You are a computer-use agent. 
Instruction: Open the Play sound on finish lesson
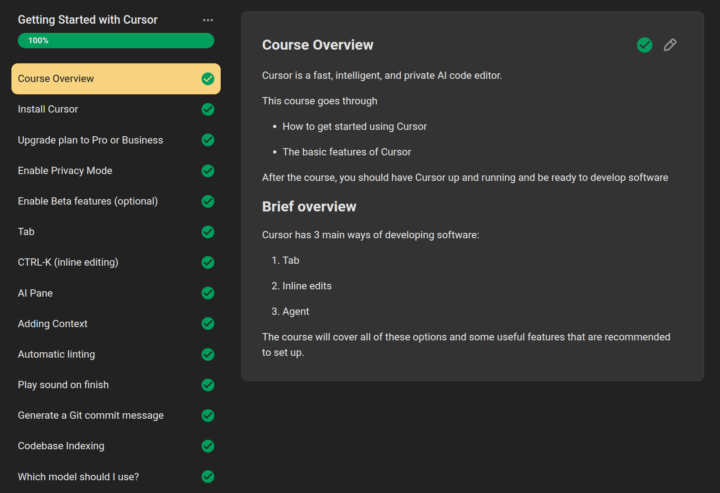click(116, 385)
